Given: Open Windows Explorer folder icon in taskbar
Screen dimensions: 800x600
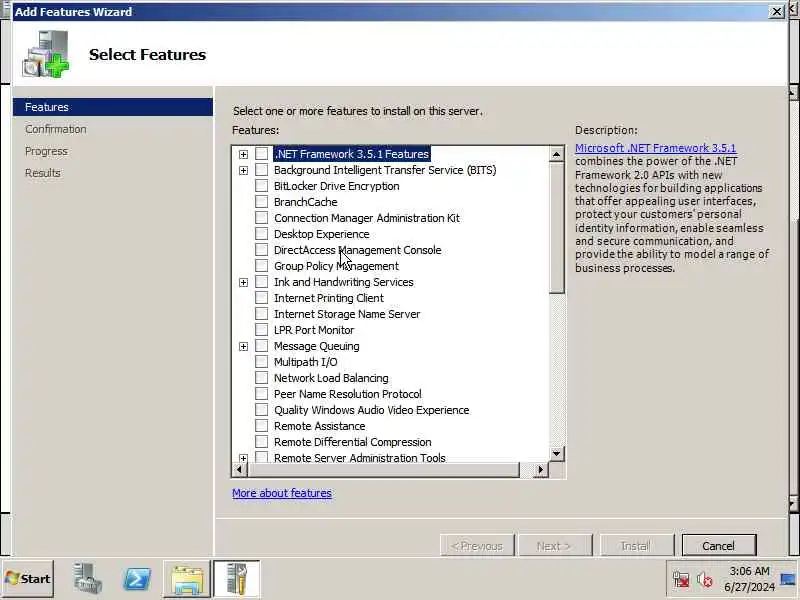Looking at the screenshot, I should tap(187, 579).
